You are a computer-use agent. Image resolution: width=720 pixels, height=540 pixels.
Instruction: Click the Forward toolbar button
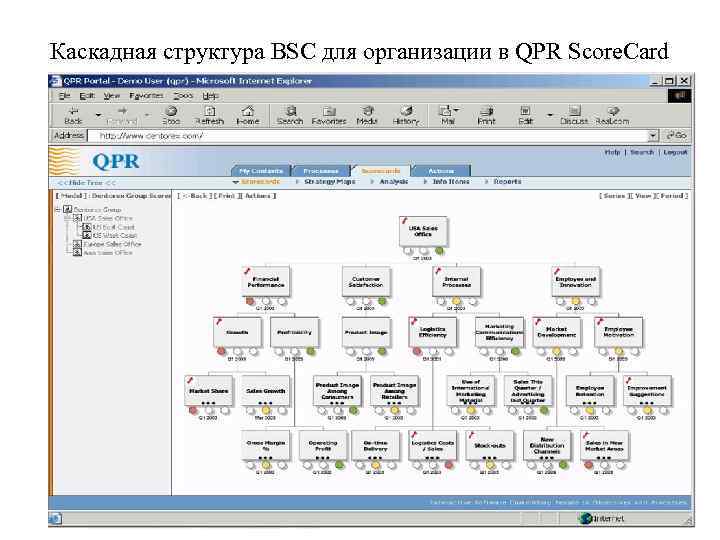tap(122, 116)
